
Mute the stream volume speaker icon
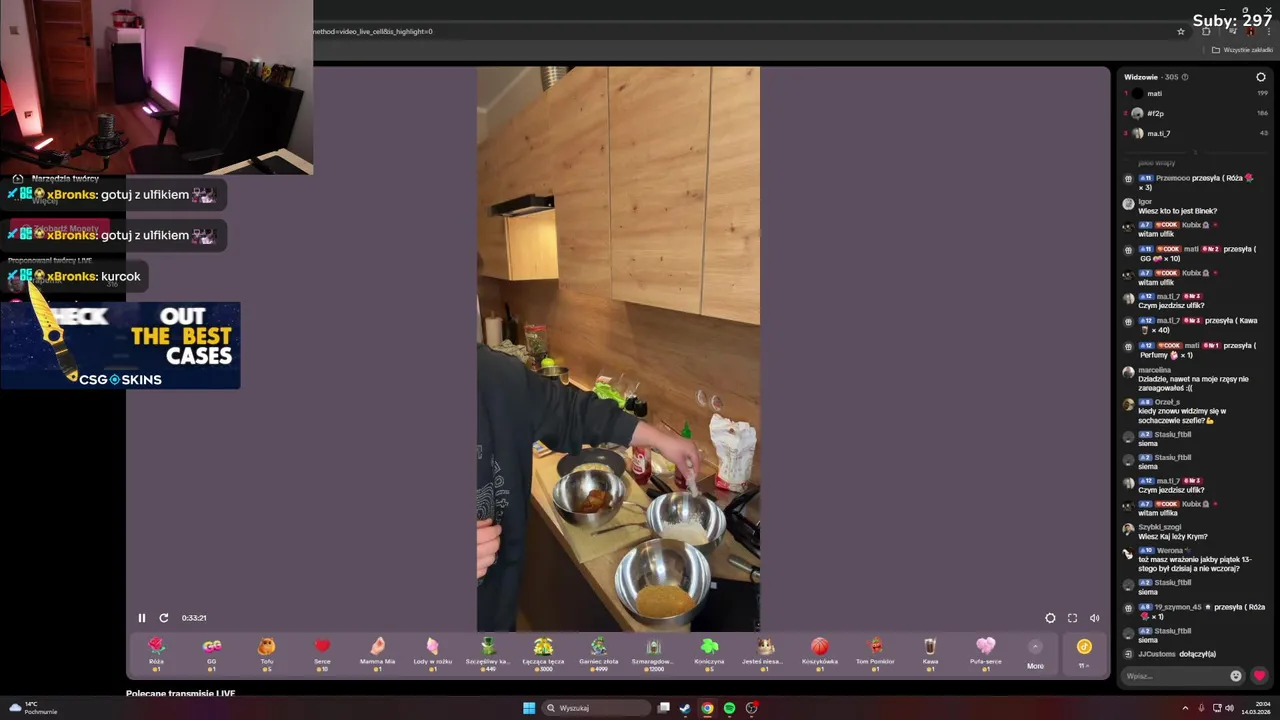pos(1094,618)
